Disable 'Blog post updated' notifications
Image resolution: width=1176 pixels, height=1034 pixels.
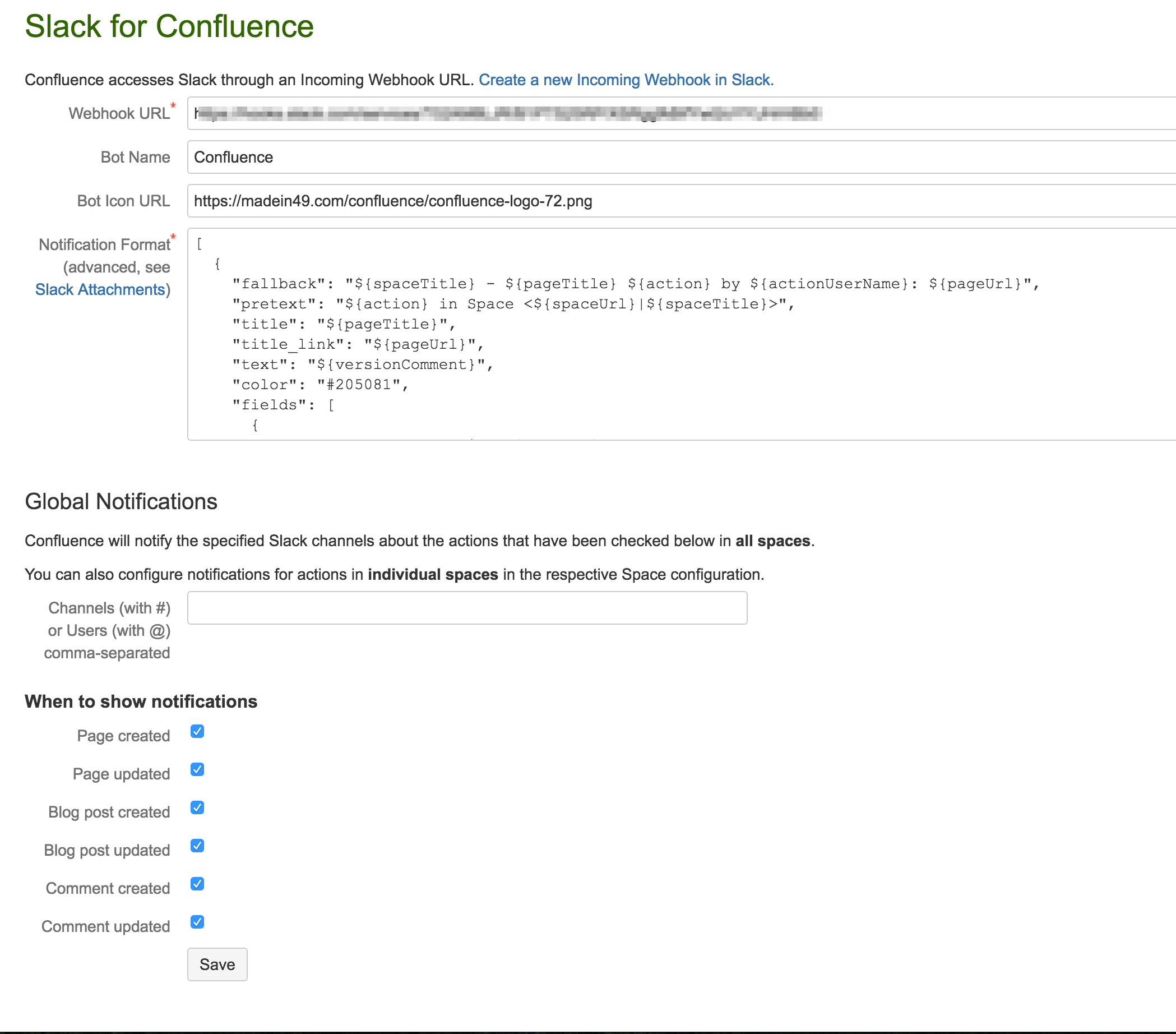point(197,846)
